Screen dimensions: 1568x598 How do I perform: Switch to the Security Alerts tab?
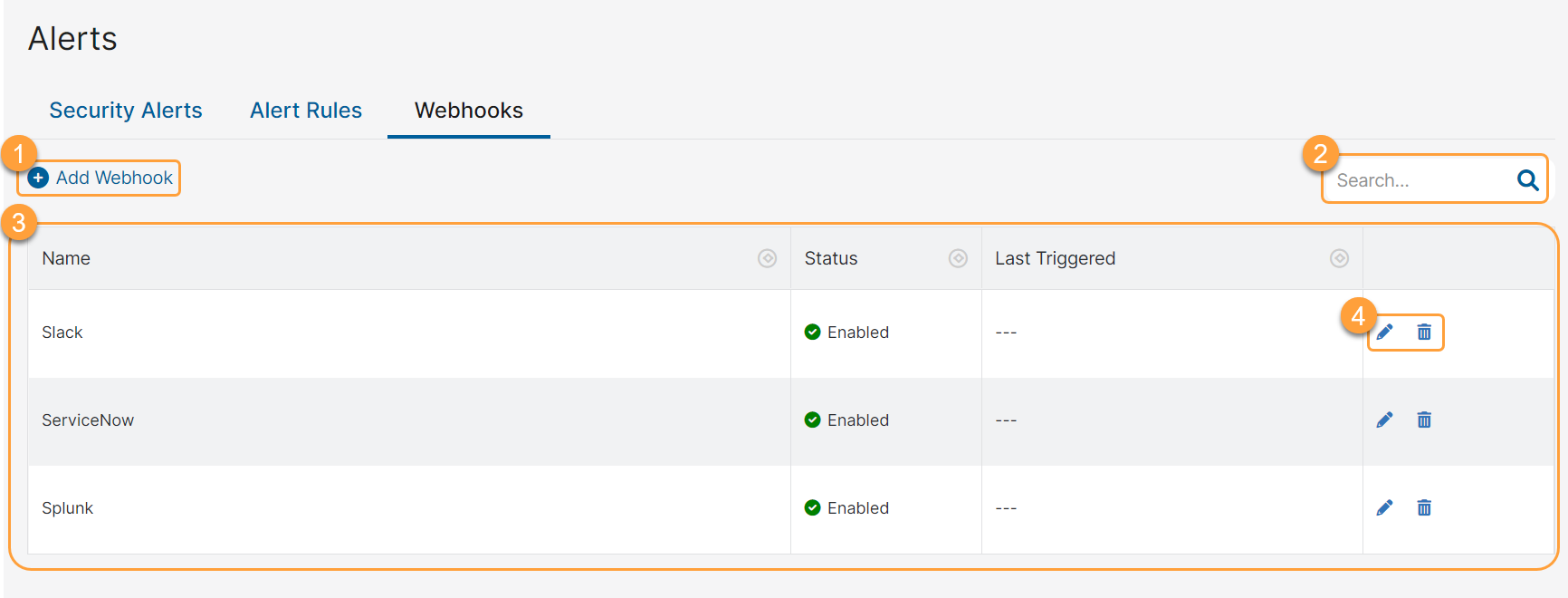point(126,110)
